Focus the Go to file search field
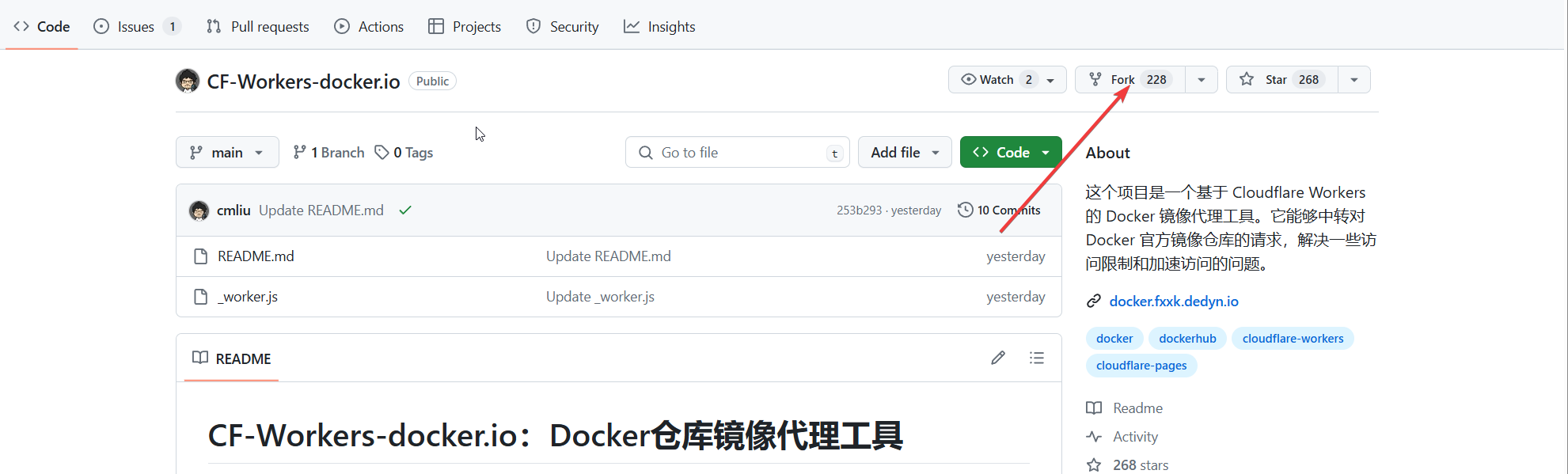Viewport: 1568px width, 474px height. 737,152
